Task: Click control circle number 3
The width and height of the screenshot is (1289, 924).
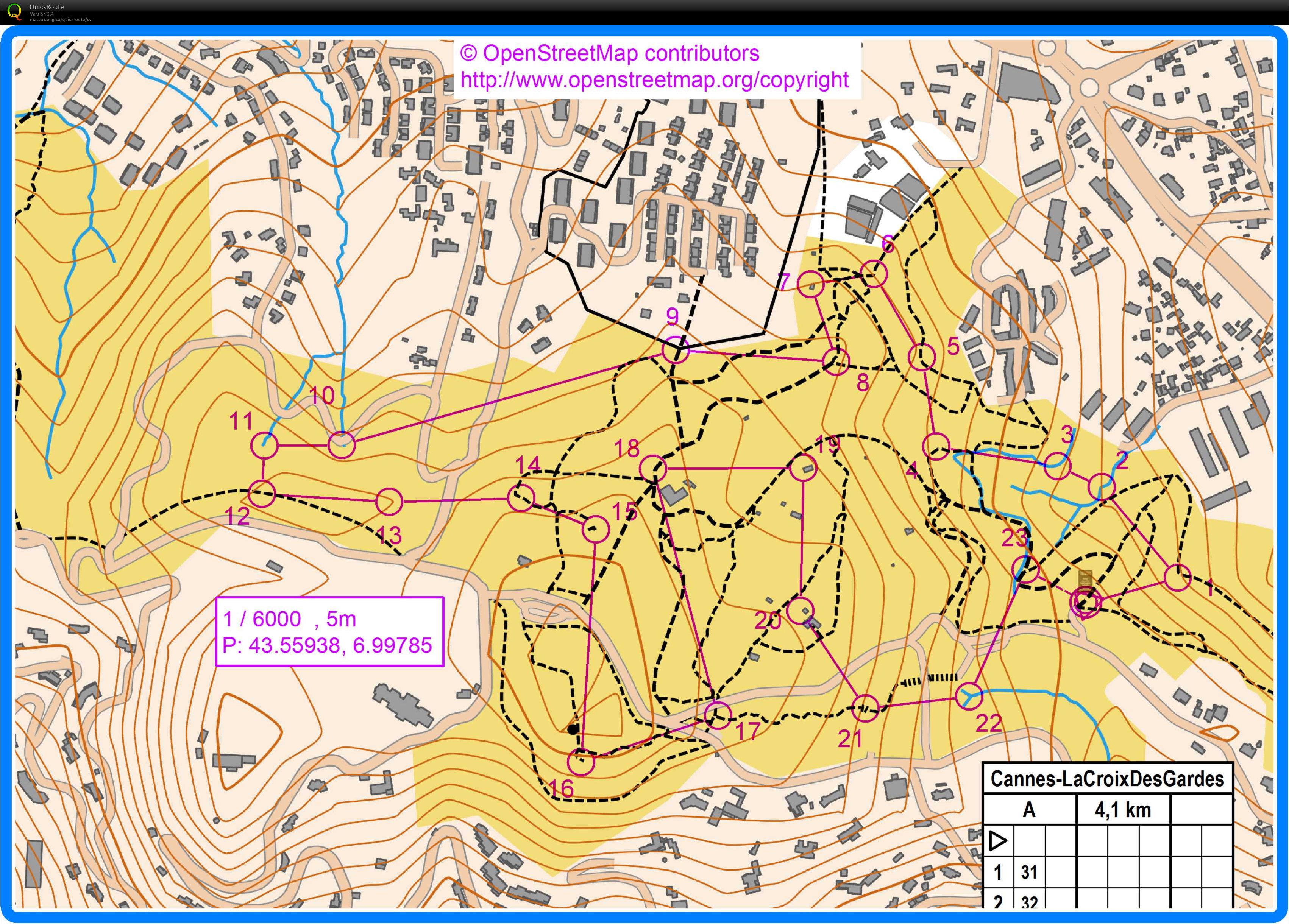Action: coord(1057,467)
